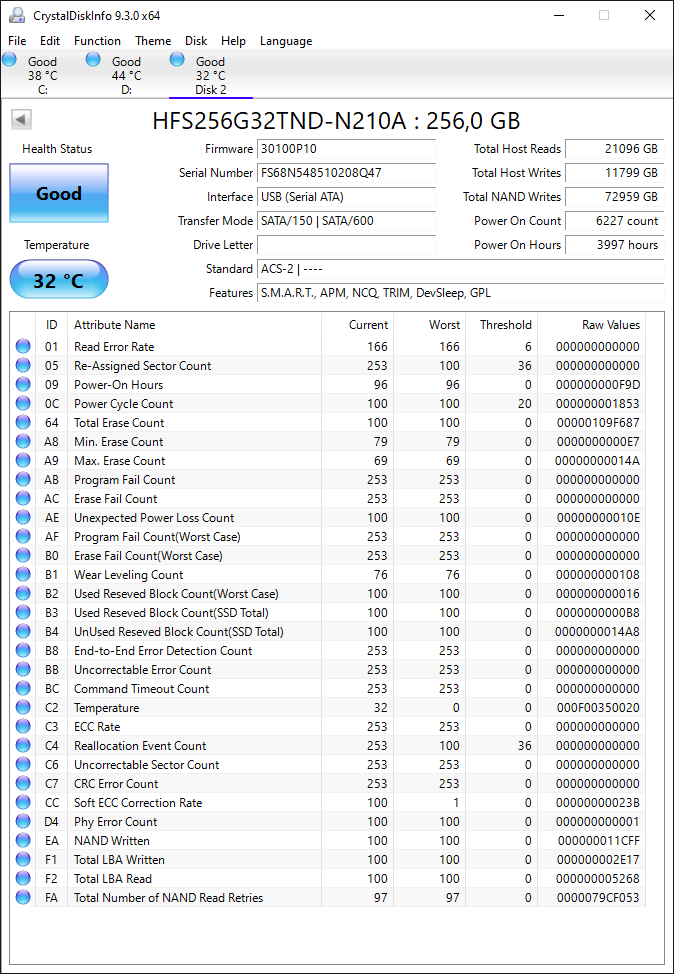The height and width of the screenshot is (974, 674).
Task: Click the ID column header
Action: 52,325
